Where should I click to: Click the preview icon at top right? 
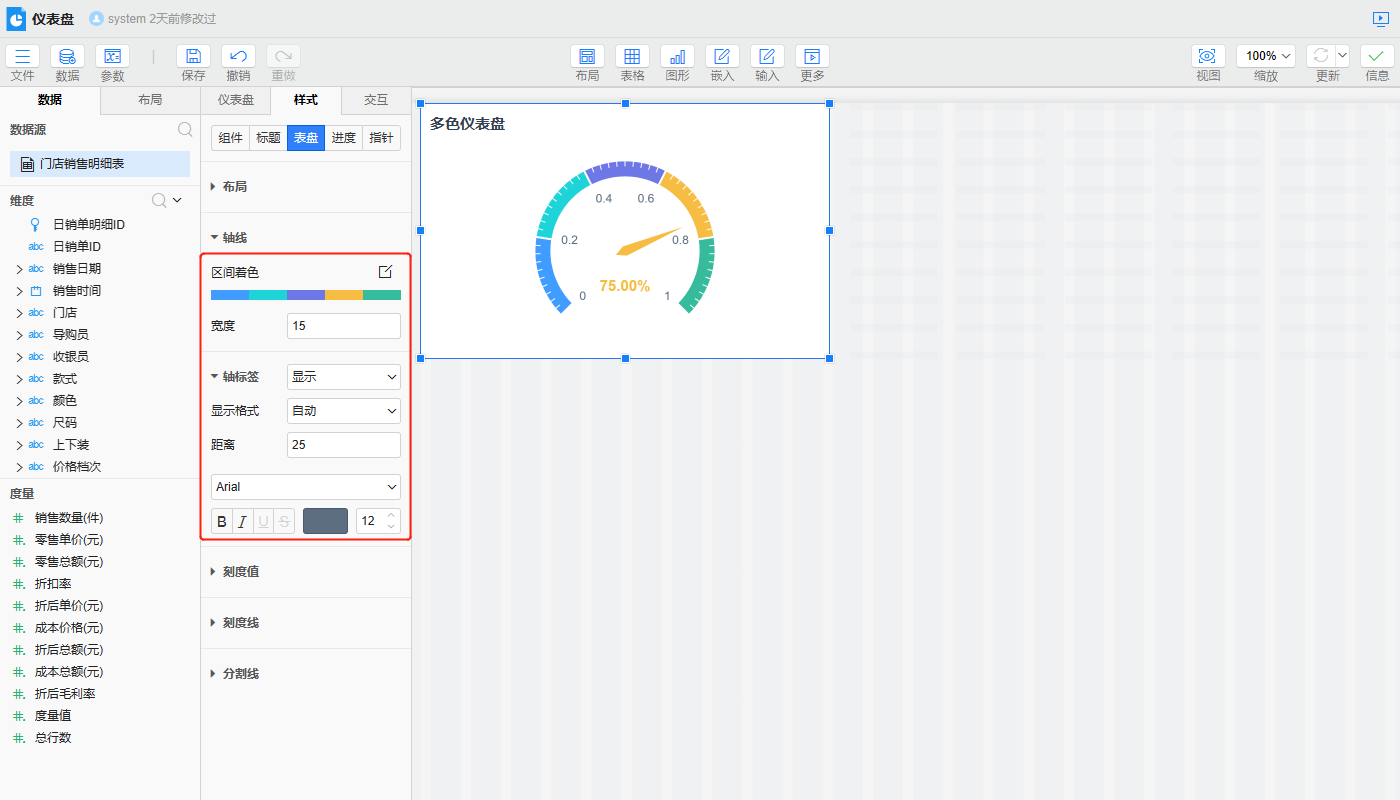coord(1381,19)
